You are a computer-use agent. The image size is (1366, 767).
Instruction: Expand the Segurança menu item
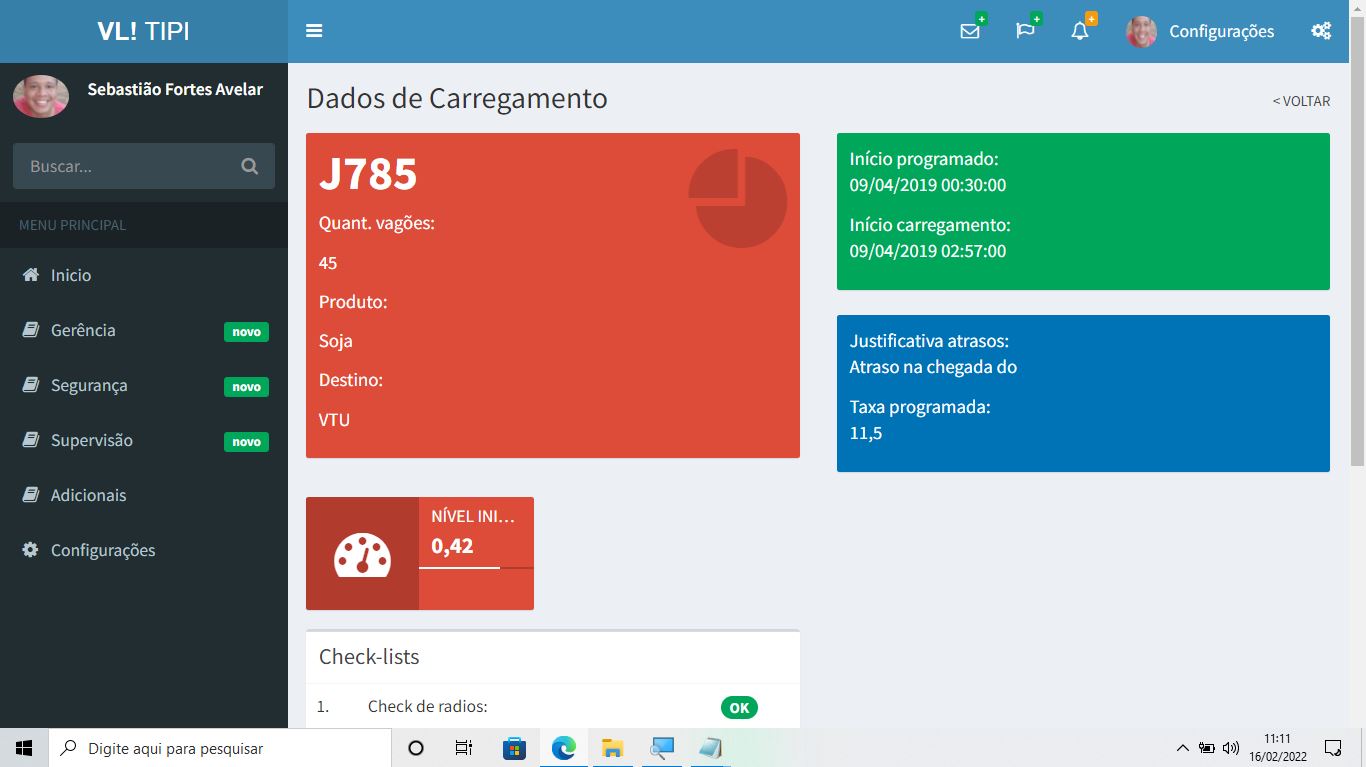89,385
